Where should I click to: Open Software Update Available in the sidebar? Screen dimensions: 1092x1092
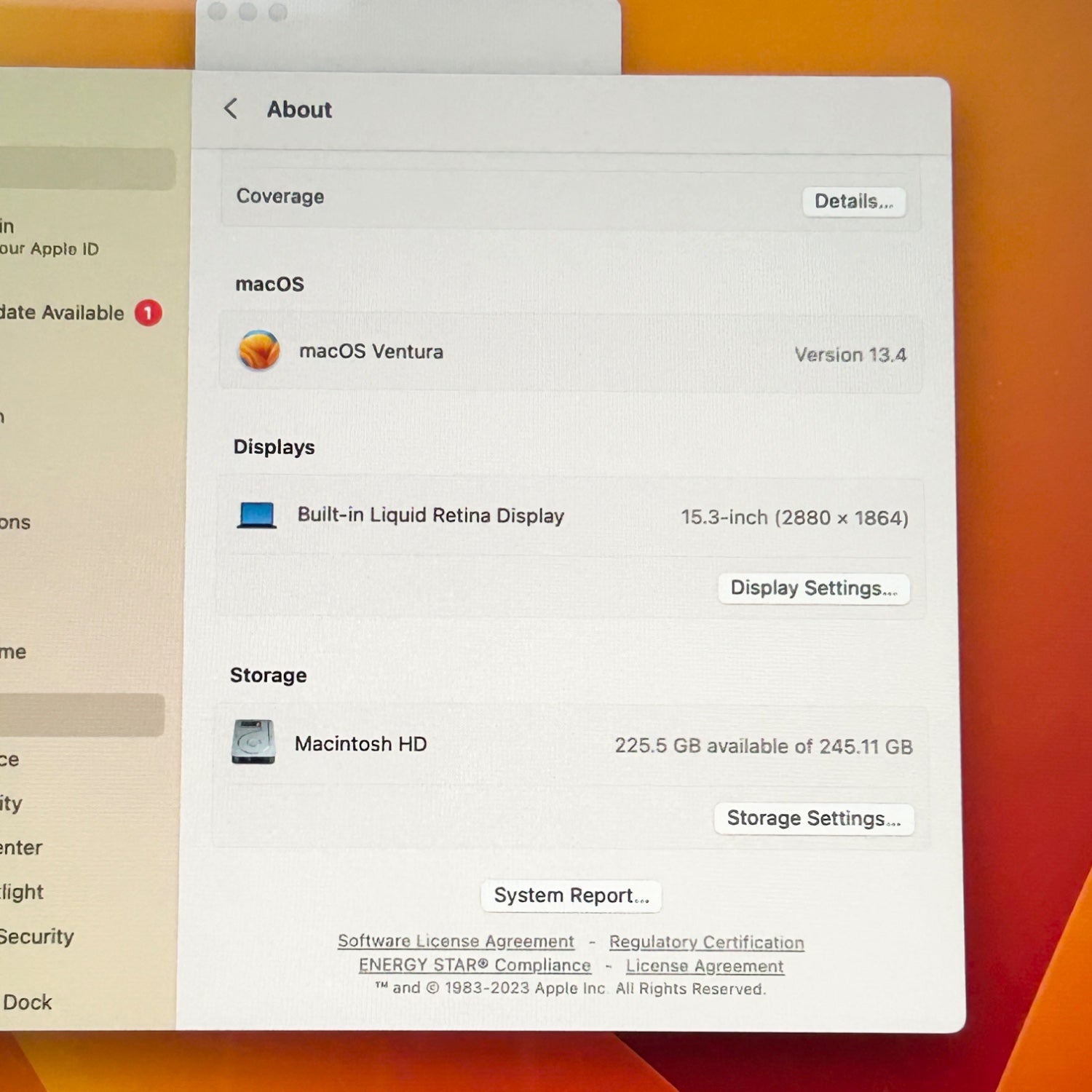(62, 313)
